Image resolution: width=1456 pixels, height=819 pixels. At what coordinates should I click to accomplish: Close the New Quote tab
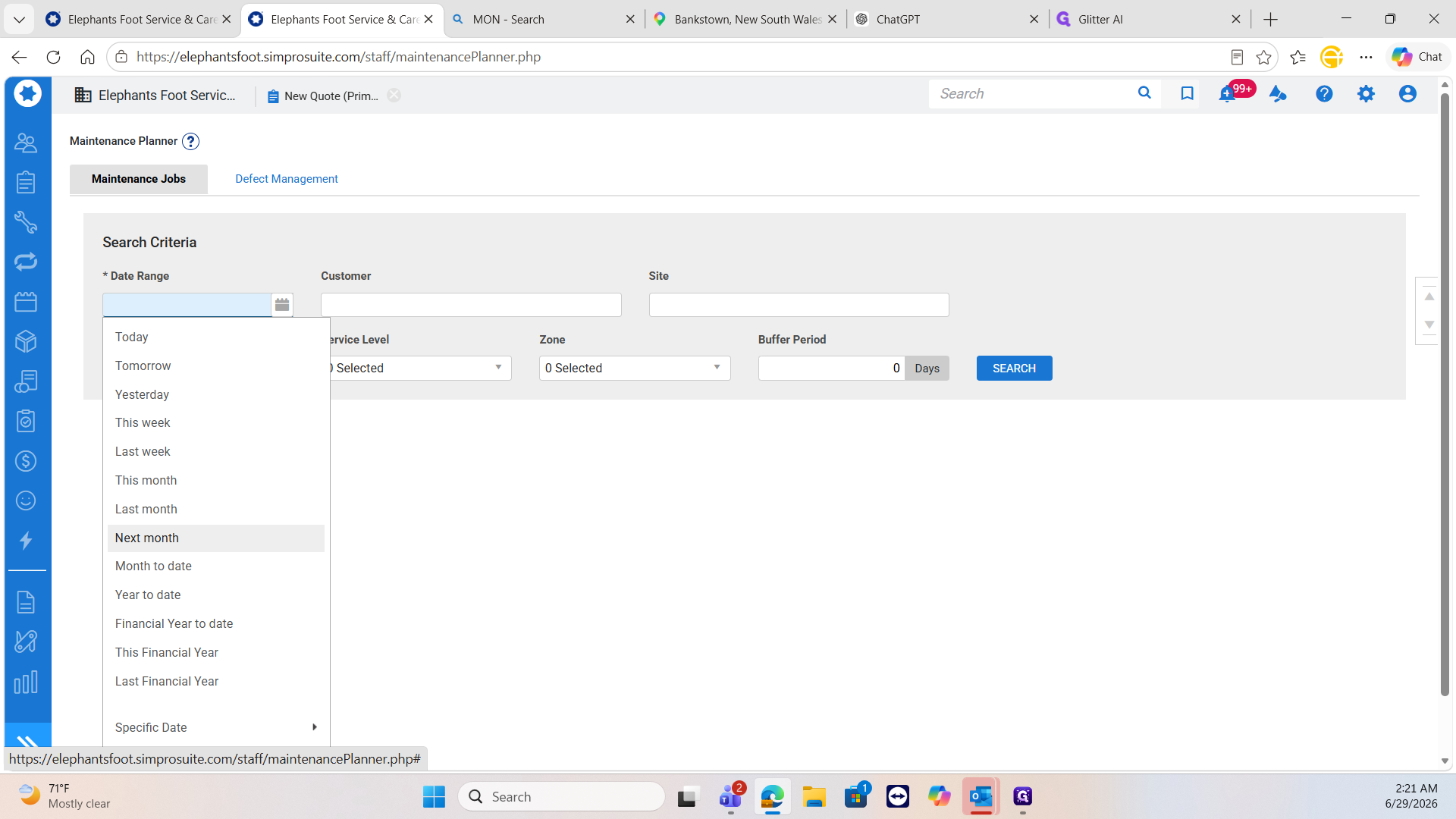pyautogui.click(x=394, y=96)
